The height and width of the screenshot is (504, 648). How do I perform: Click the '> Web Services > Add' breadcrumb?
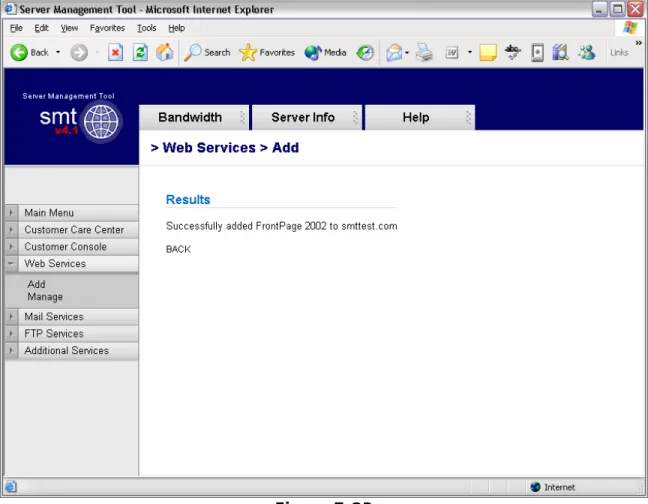pos(225,147)
